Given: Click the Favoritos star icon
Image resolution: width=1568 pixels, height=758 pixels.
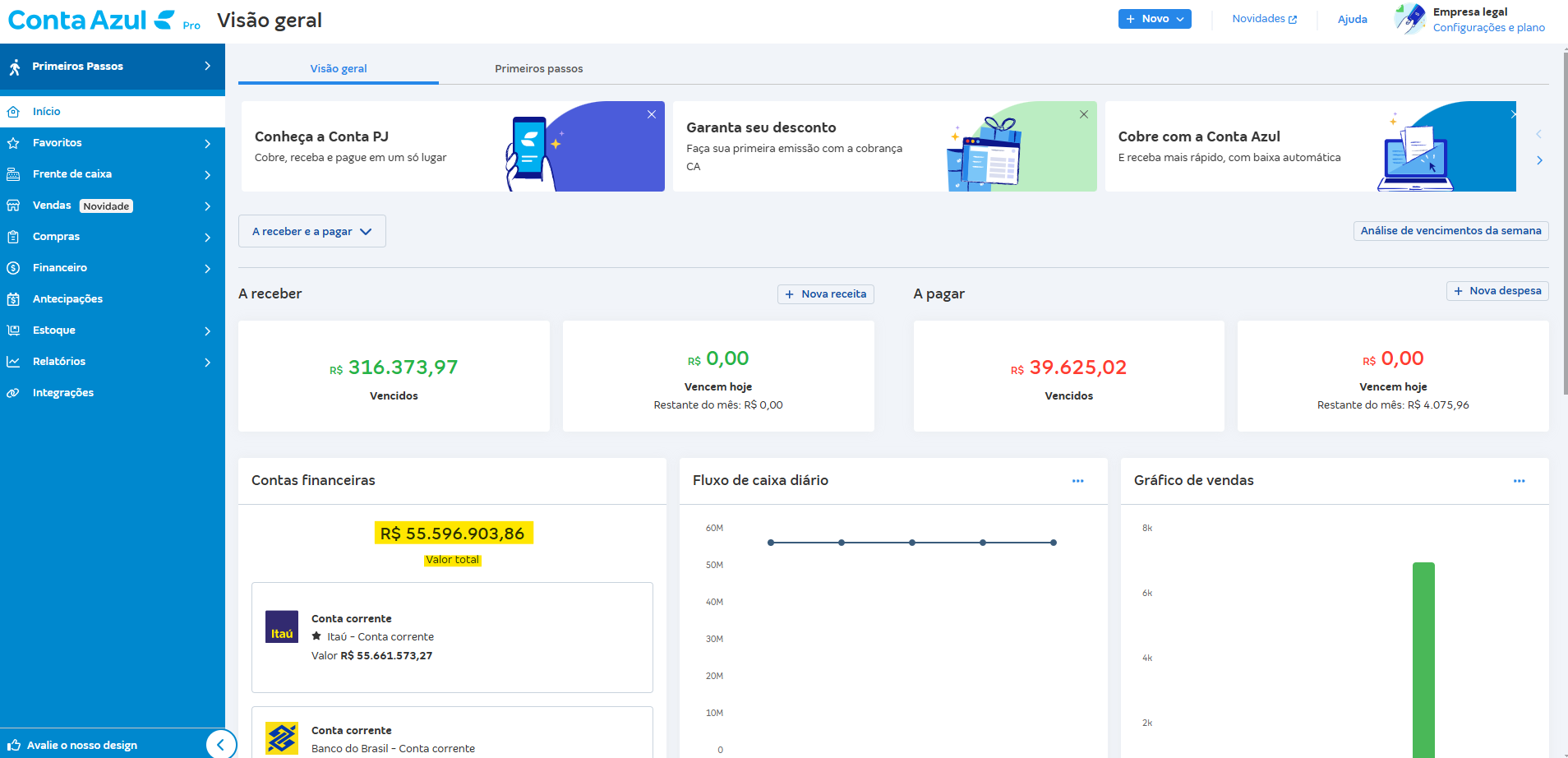Looking at the screenshot, I should pos(13,143).
